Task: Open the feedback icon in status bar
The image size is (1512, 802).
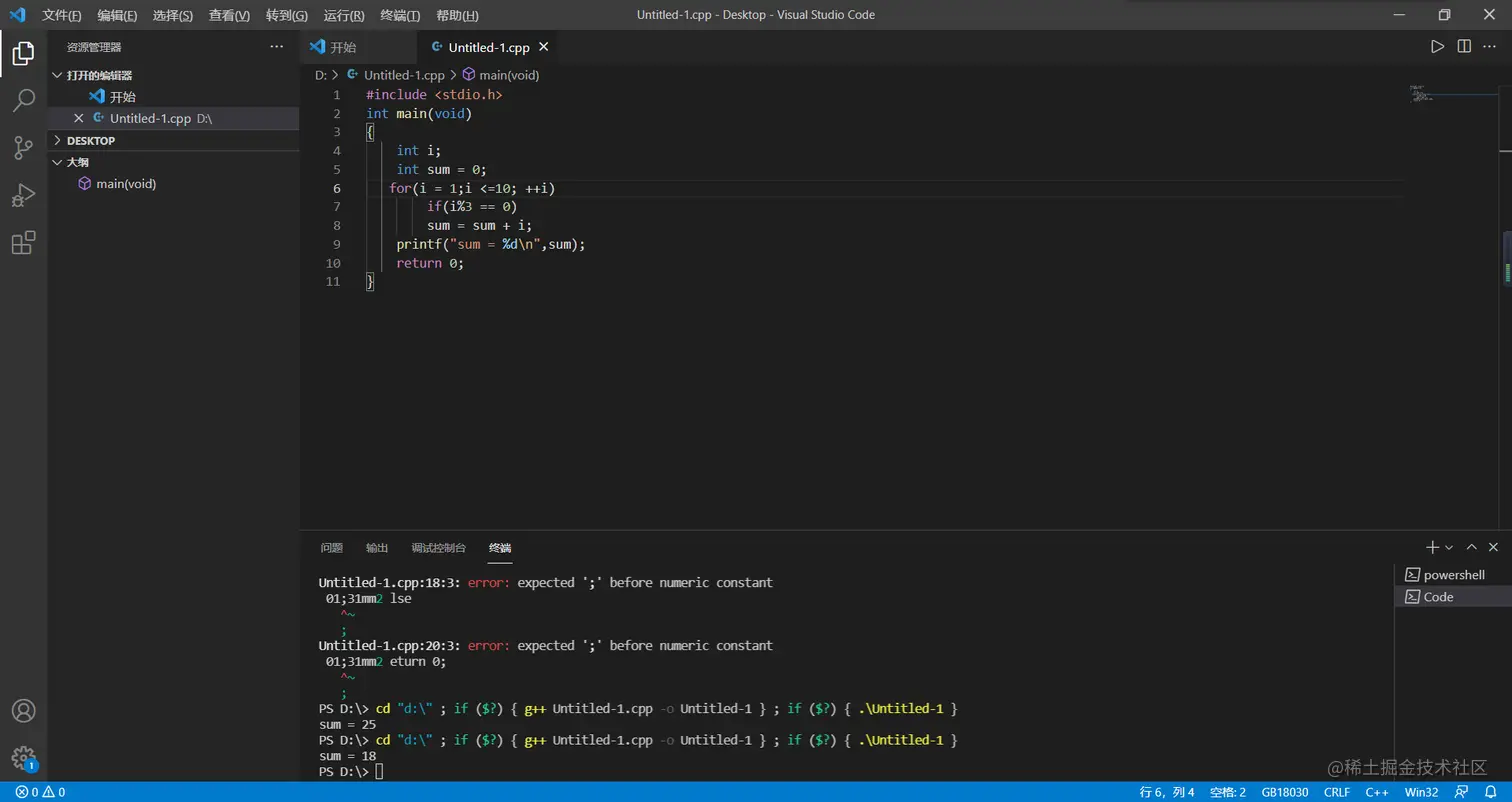Action: tap(1462, 792)
